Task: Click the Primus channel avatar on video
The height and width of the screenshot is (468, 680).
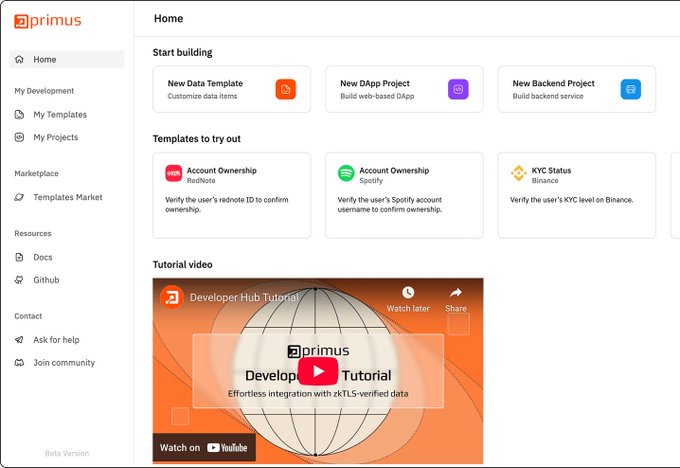Action: [x=171, y=297]
